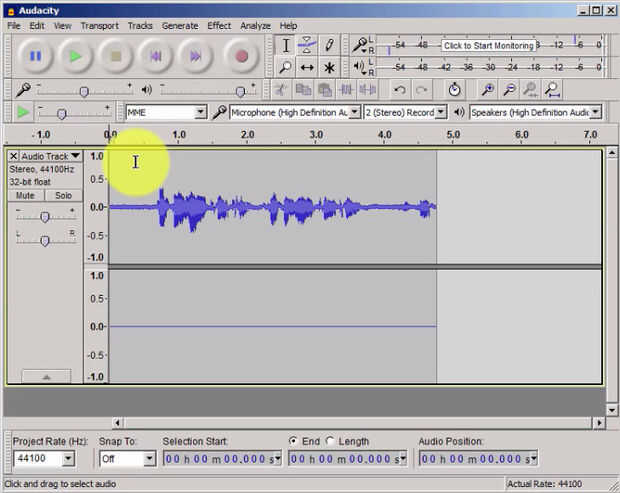Click the horizontal scrollbar right arrow
Viewport: 620px width, 493px height.
[x=599, y=423]
